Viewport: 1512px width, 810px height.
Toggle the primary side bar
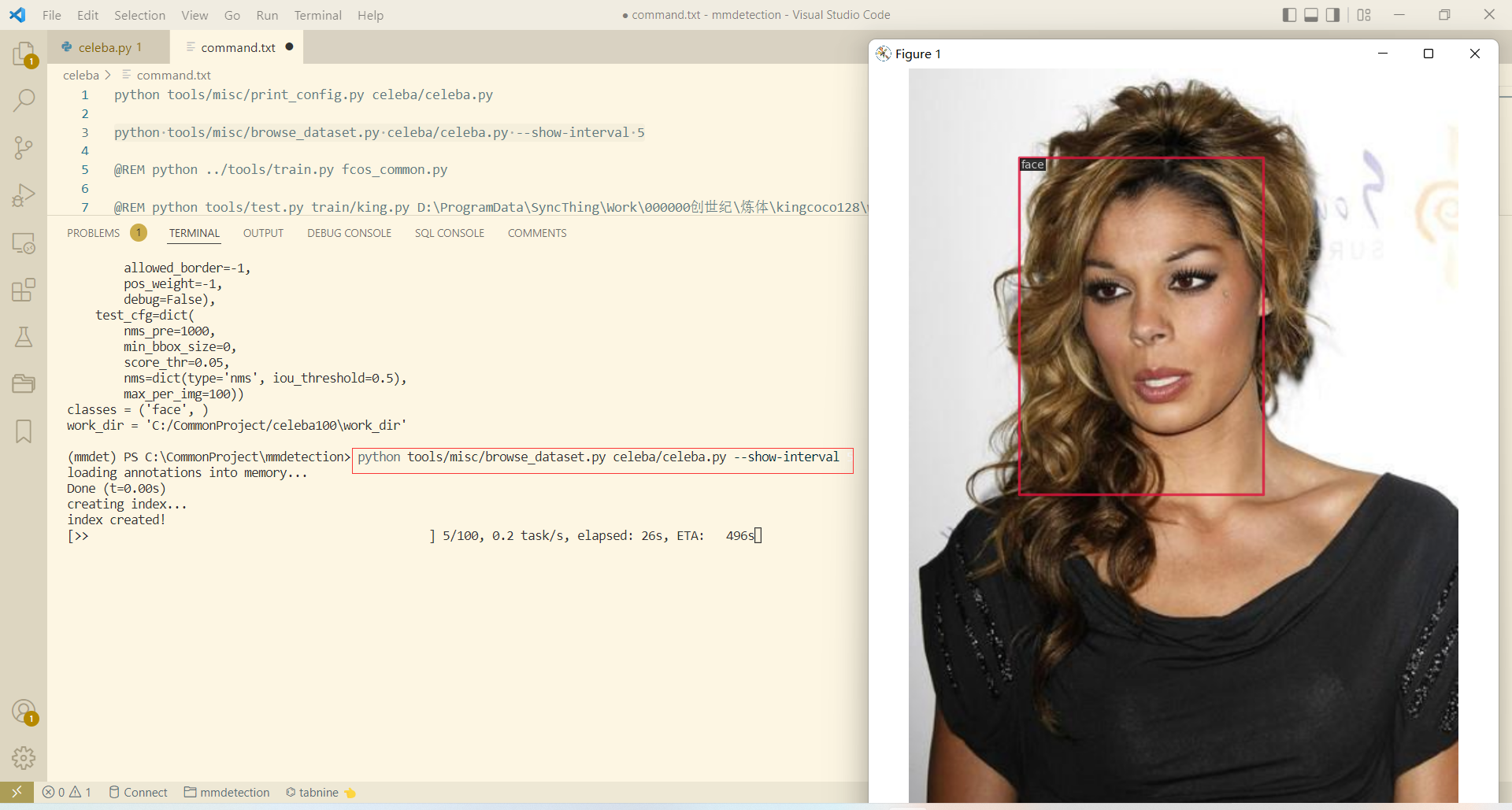[1289, 15]
